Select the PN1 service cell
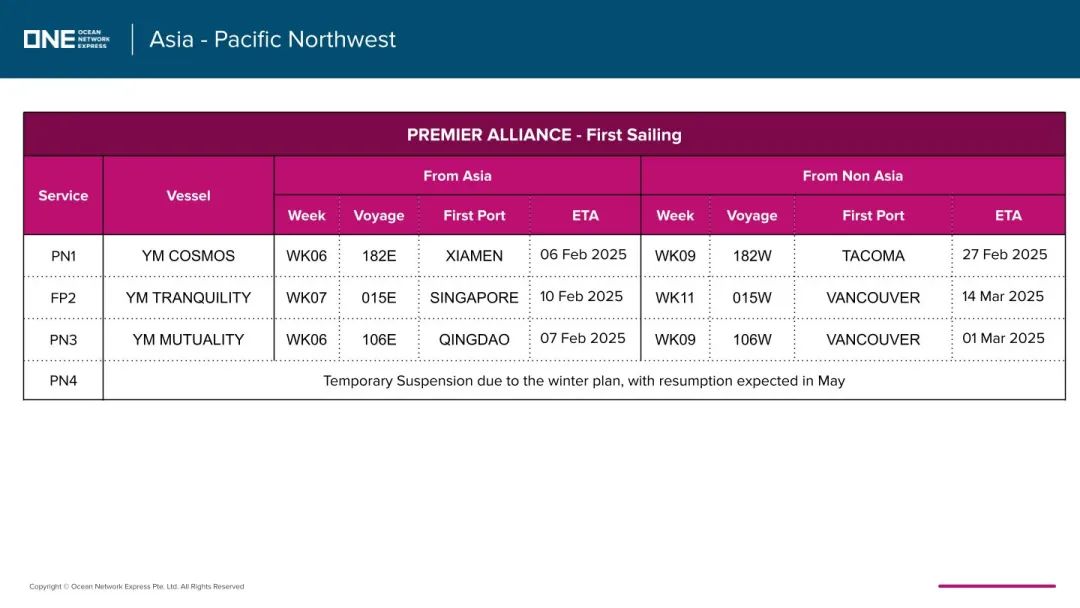This screenshot has height=608, width=1080. pos(63,256)
